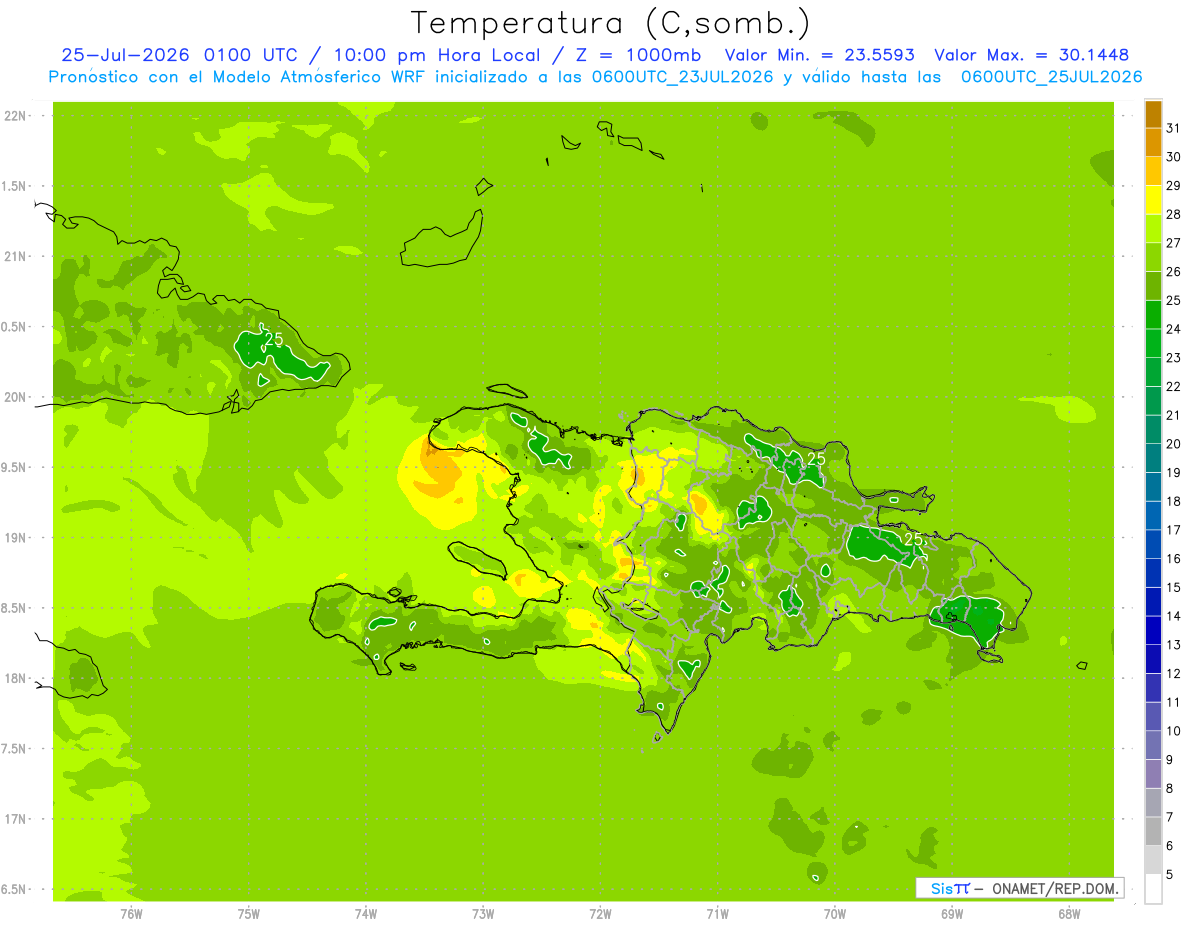Click the '25' contour label in eastern Dominican Republic

click(913, 539)
